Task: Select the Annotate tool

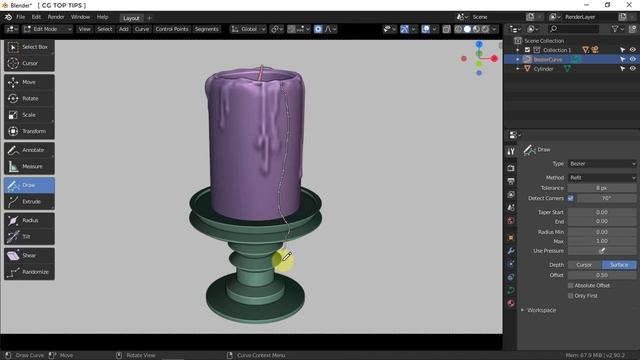Action: pos(29,150)
